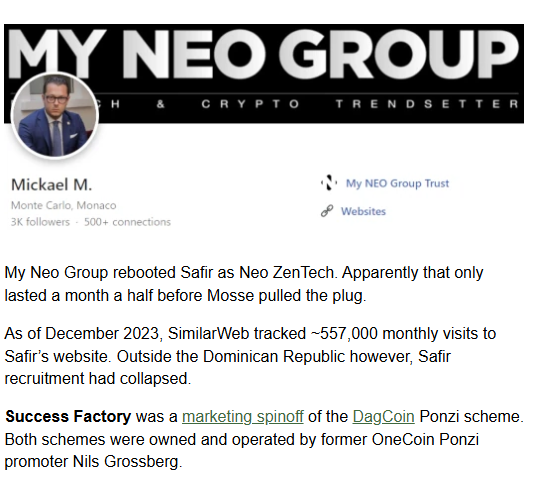
Task: Click the Monte Carlo, Monaco location text
Action: pyautogui.click(x=63, y=205)
